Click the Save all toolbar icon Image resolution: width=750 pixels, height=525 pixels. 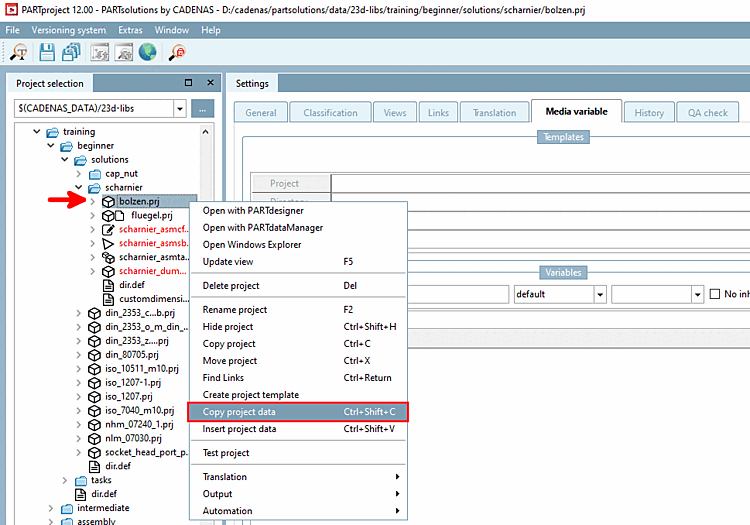coord(71,52)
